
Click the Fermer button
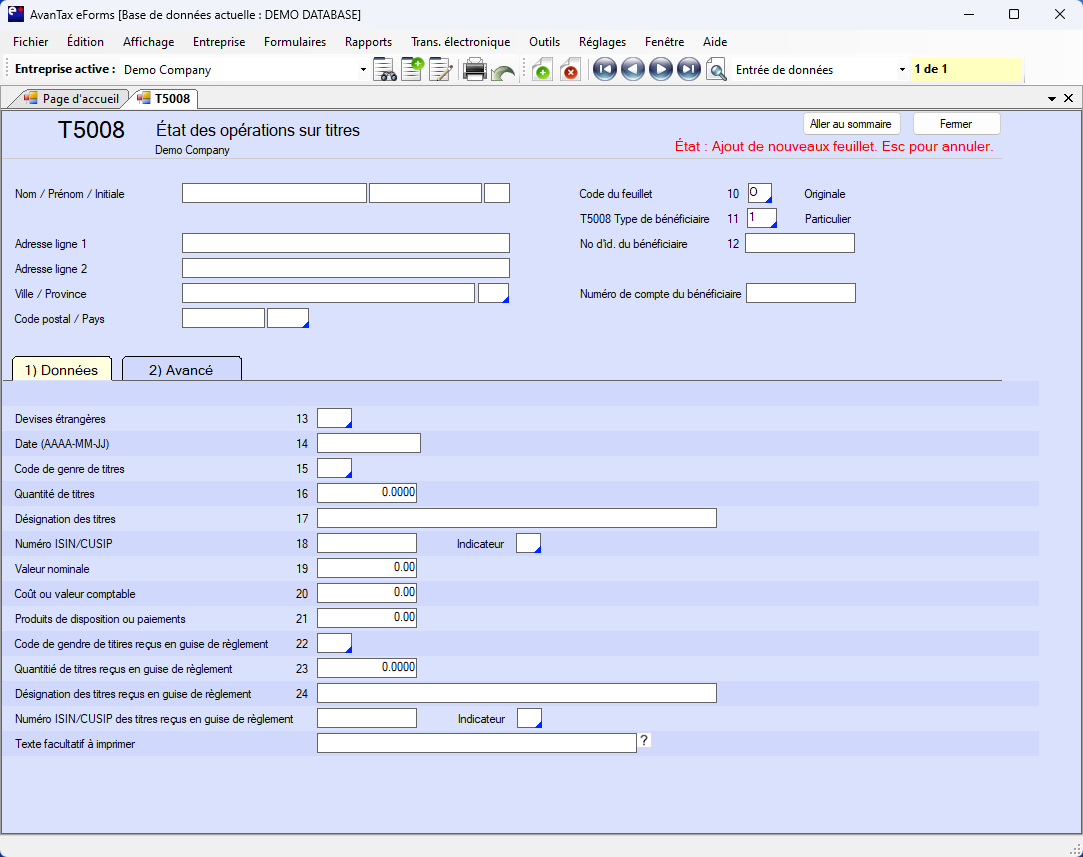(956, 124)
